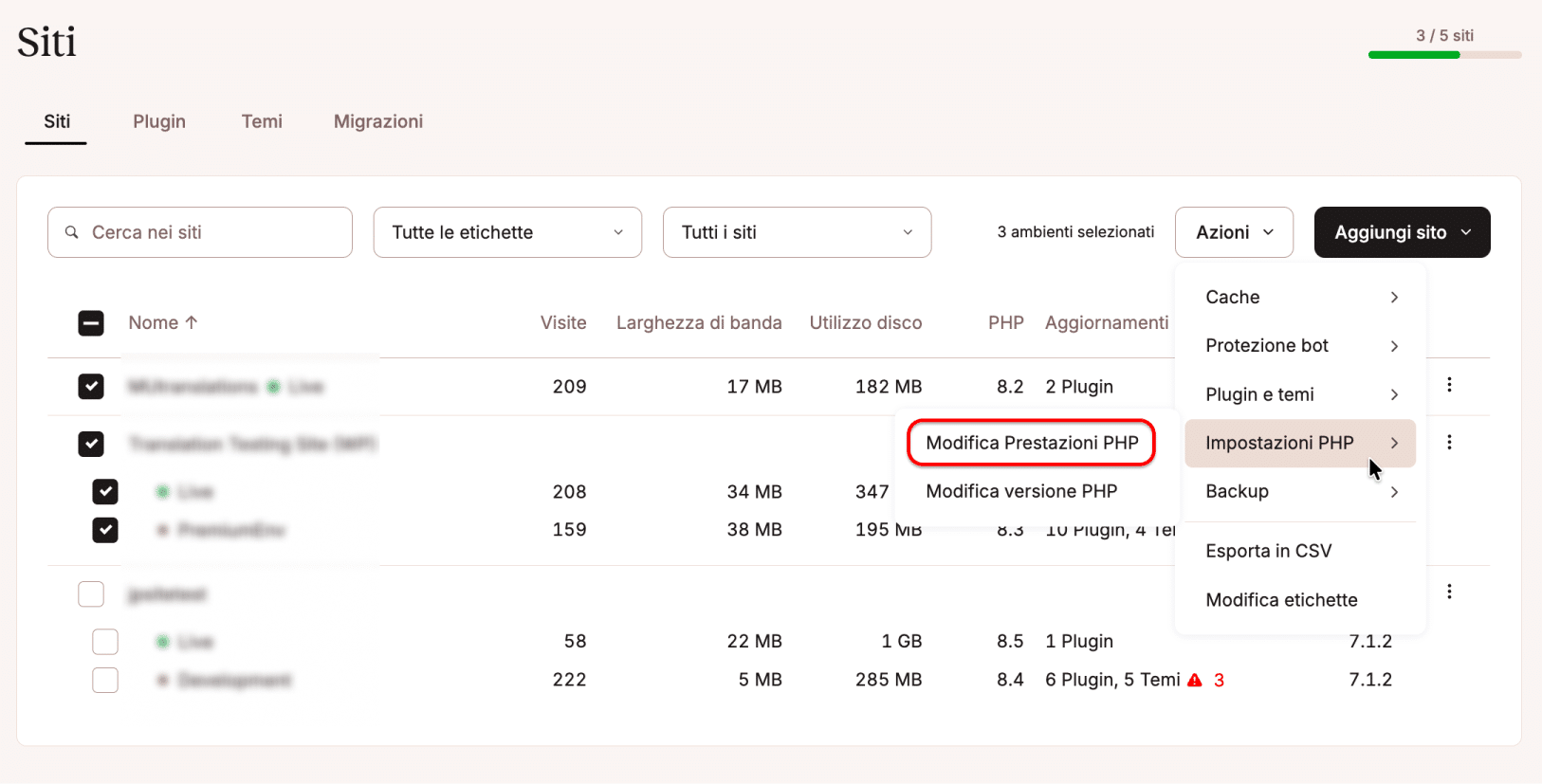Check the Live environment with 58 visits
Screen dimensions: 1542x784
click(x=105, y=642)
